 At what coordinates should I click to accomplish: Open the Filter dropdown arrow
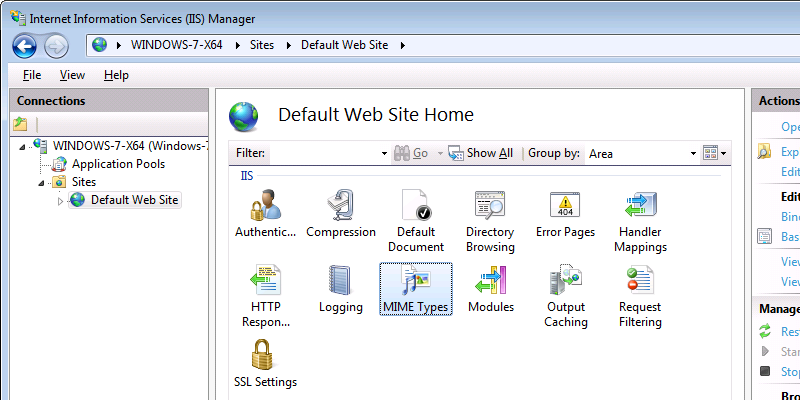[385, 154]
